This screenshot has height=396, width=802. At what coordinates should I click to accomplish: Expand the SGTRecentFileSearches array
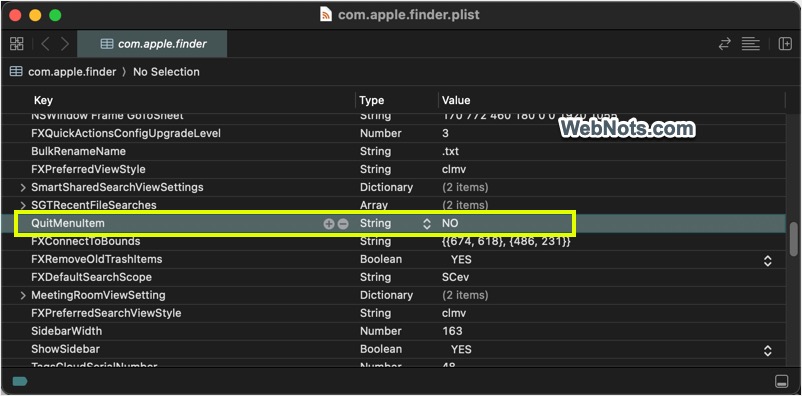pyautogui.click(x=23, y=206)
